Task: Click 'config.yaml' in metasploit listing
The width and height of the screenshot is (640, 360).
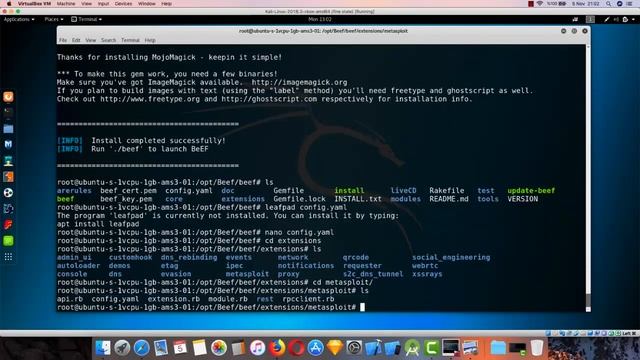Action: pyautogui.click(x=115, y=299)
